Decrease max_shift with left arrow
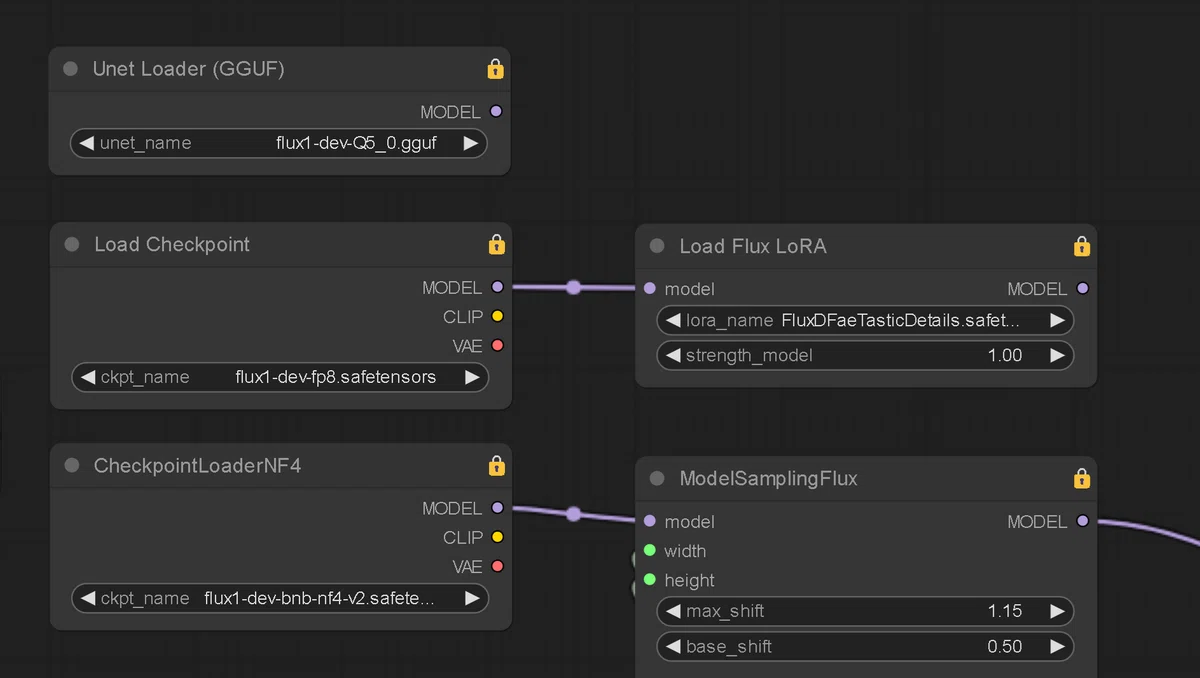This screenshot has height=678, width=1200. pyautogui.click(x=673, y=611)
